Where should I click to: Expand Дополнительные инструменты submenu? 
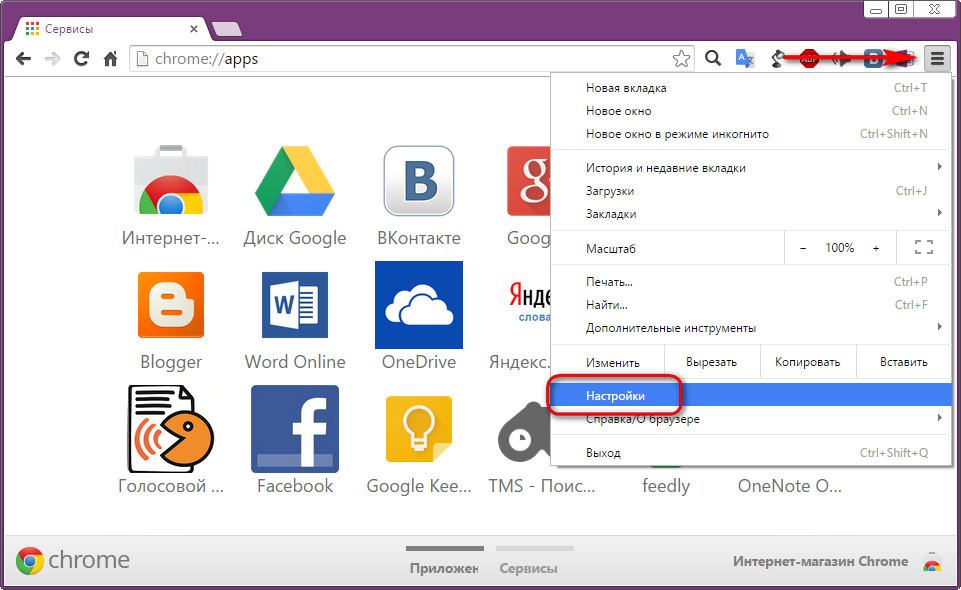tap(751, 328)
